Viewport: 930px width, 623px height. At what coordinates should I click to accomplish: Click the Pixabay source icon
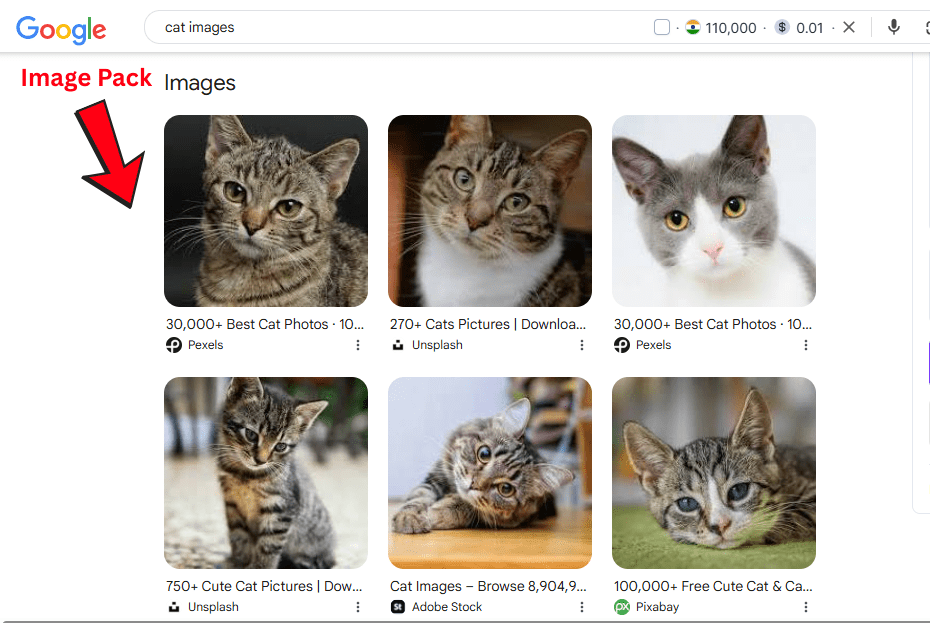click(622, 607)
